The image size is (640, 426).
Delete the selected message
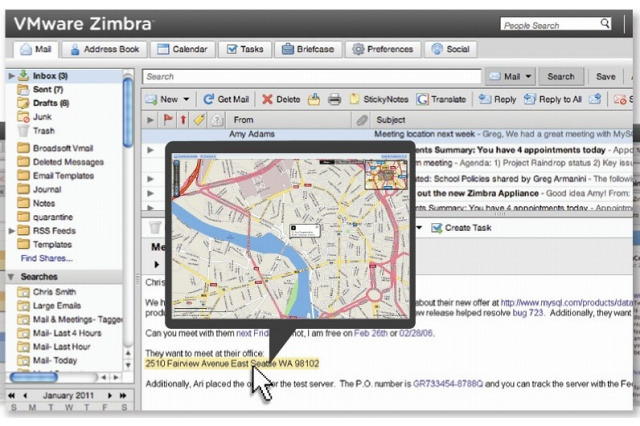point(281,99)
